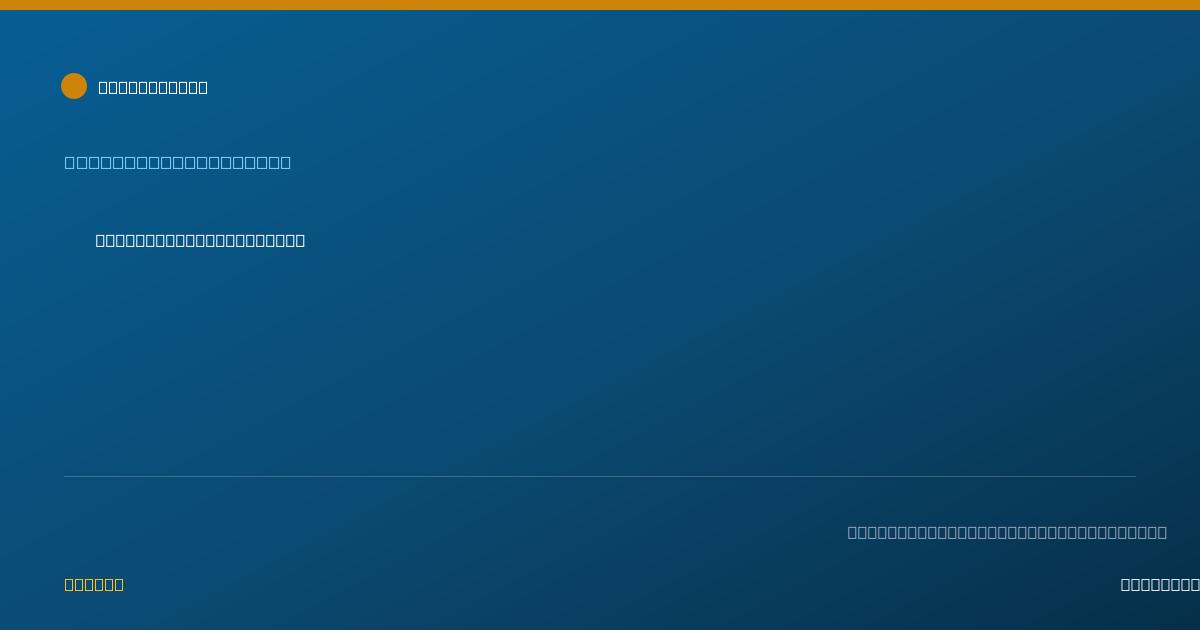
Task: Tap the round orange brand dot
Action: point(74,86)
